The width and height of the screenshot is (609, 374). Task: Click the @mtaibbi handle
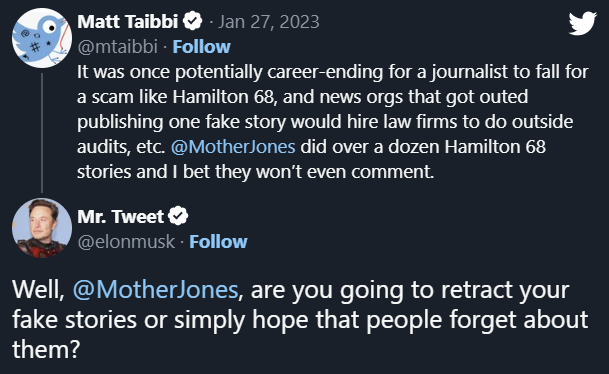pos(118,47)
